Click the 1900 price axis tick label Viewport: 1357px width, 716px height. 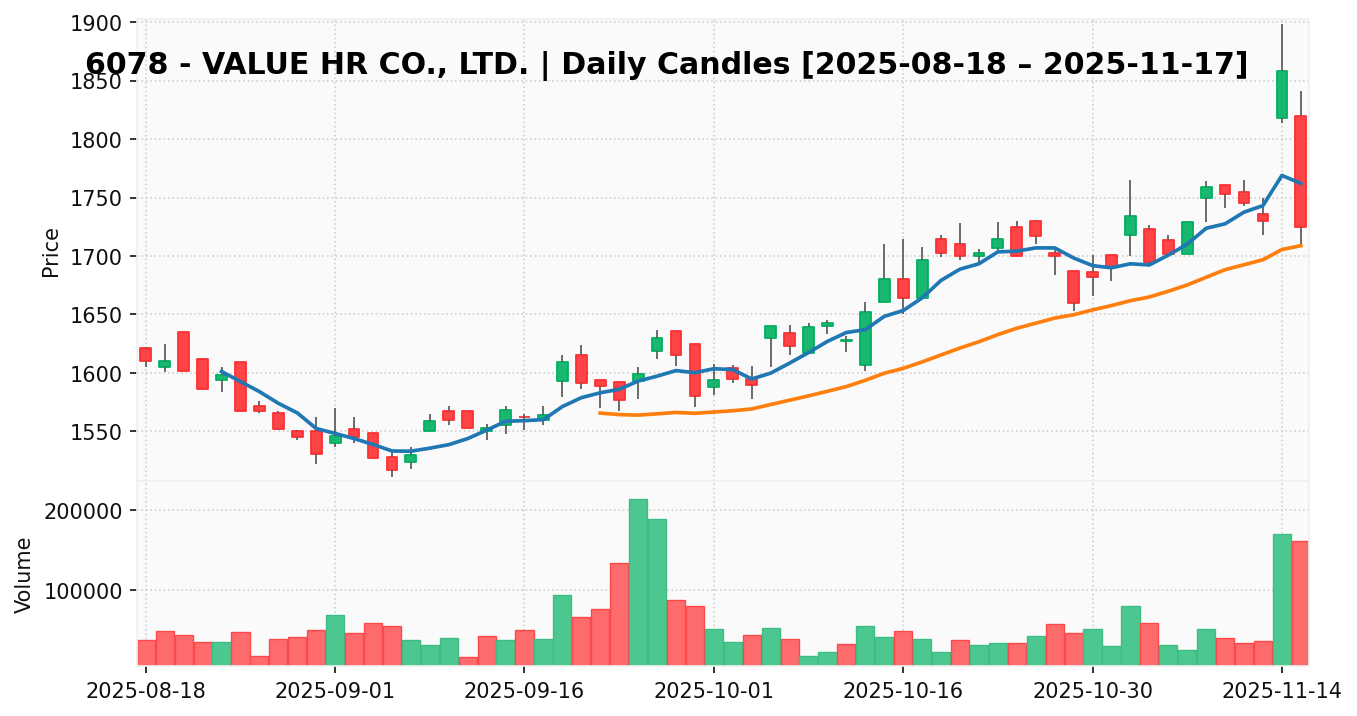click(100, 23)
